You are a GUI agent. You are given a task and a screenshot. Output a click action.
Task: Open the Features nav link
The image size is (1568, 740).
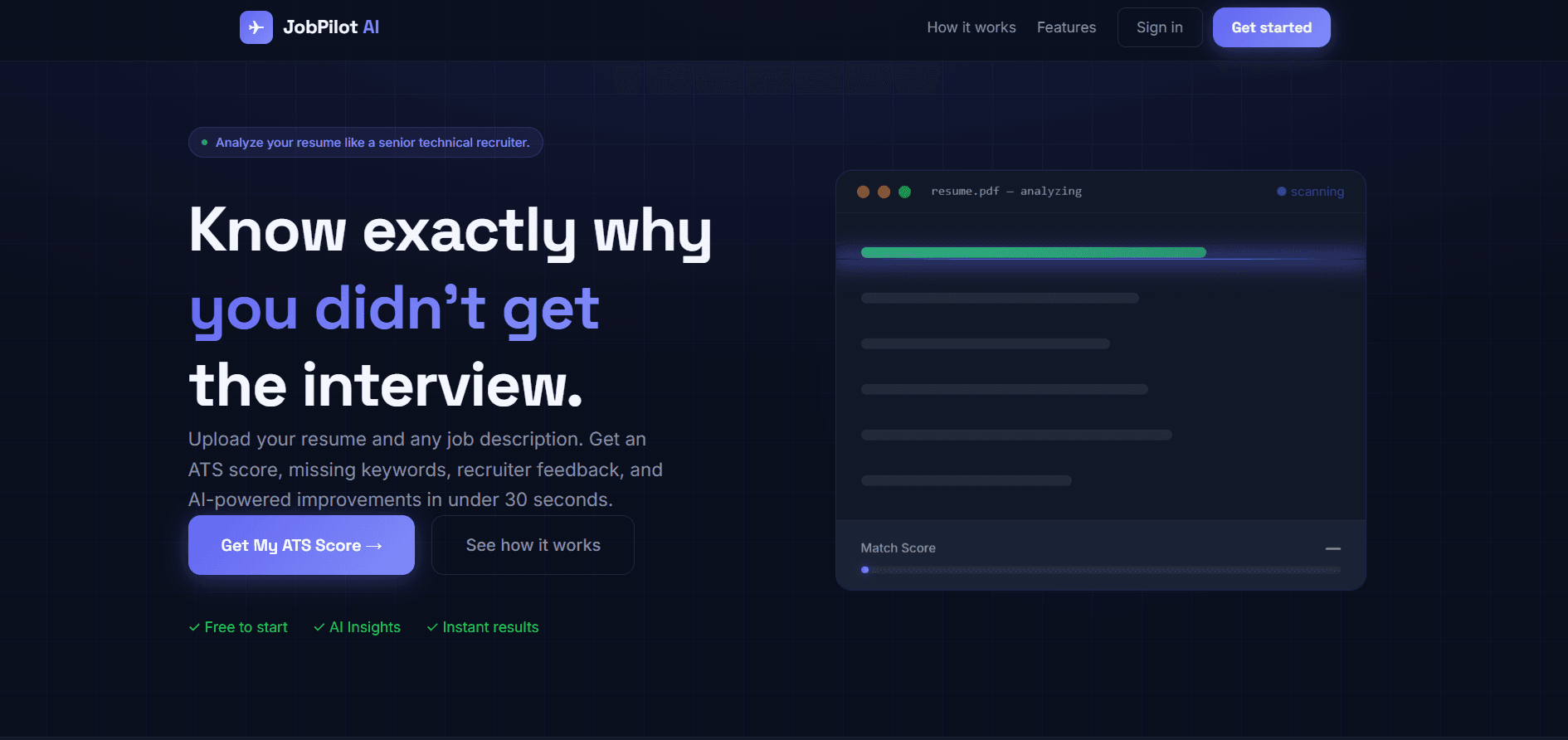click(x=1066, y=27)
